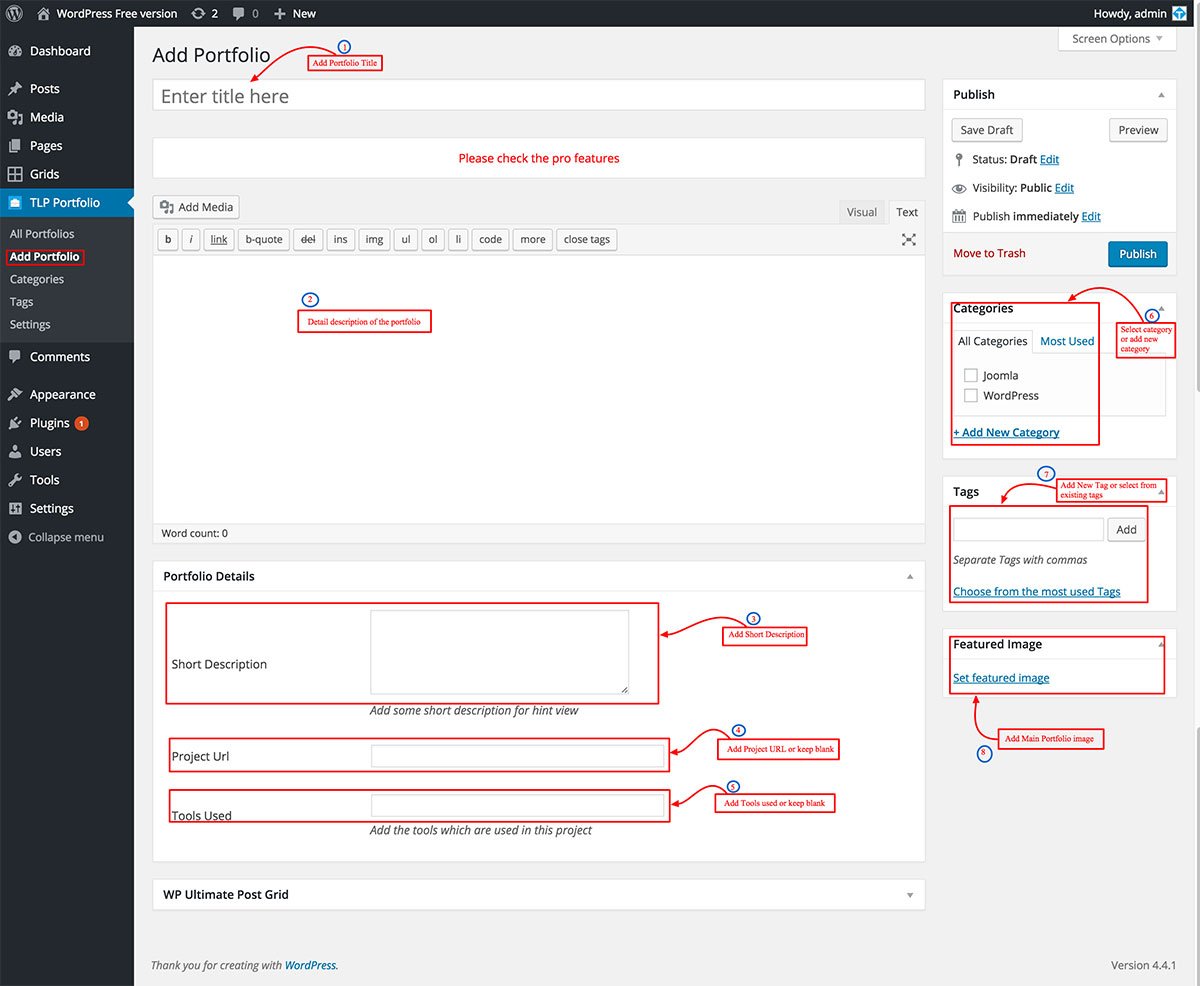This screenshot has height=986, width=1200.
Task: Click the Appearance brush icon
Action: pos(15,395)
